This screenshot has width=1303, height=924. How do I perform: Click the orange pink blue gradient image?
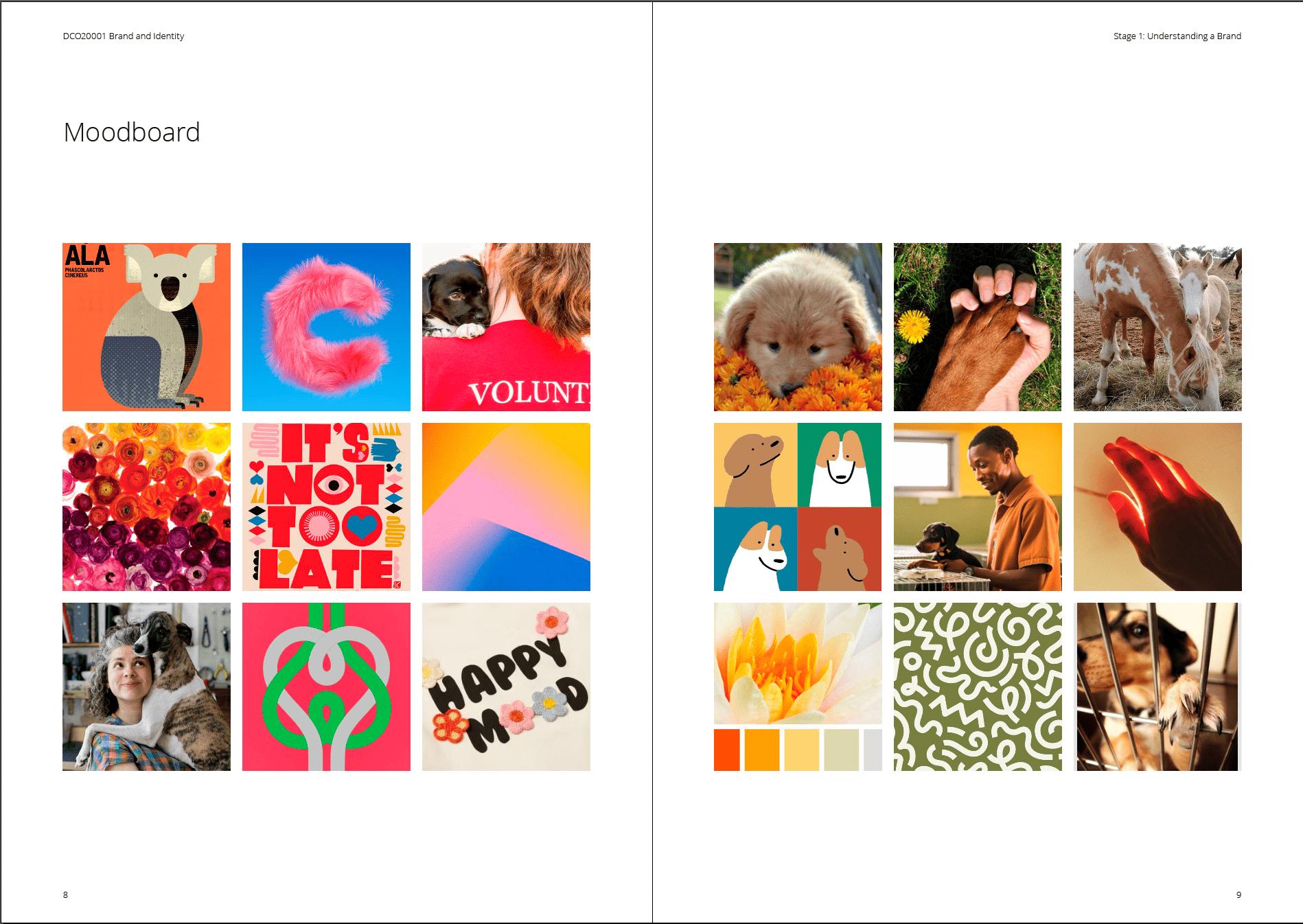(506, 507)
